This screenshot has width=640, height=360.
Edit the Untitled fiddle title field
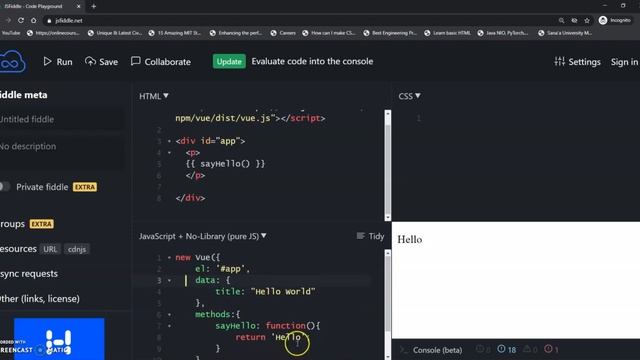click(x=61, y=119)
